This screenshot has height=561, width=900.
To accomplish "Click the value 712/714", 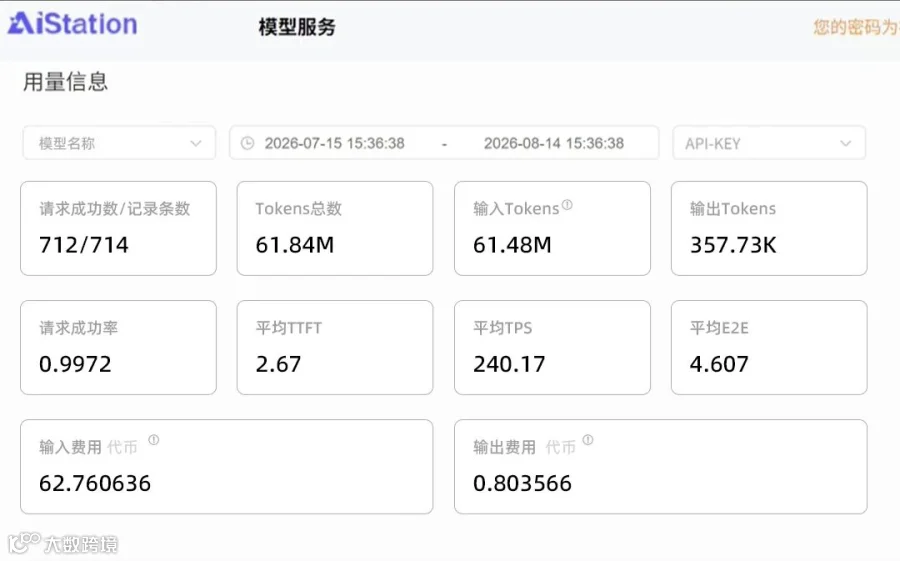I will (84, 245).
